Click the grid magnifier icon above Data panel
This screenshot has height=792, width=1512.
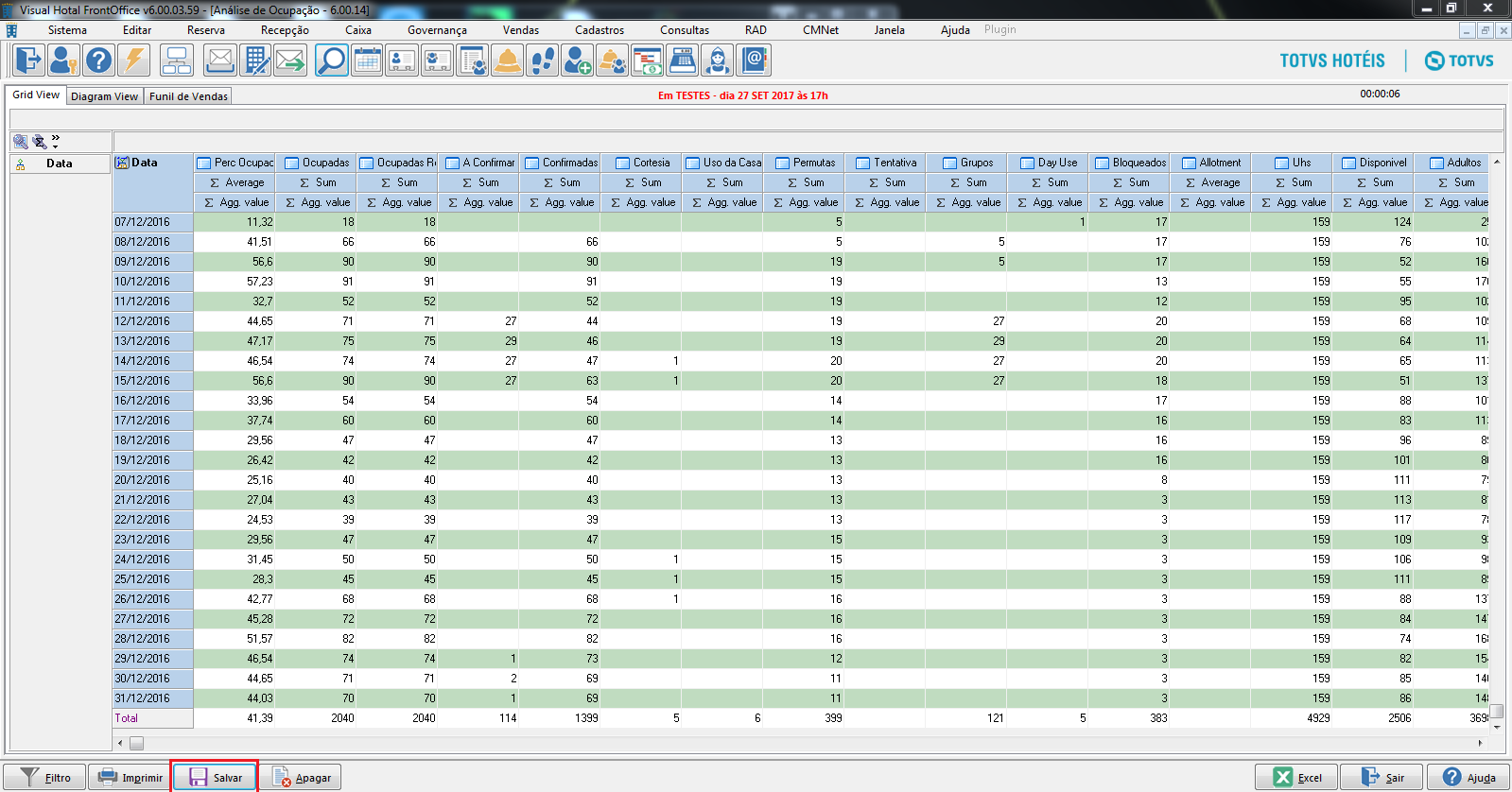tap(20, 142)
